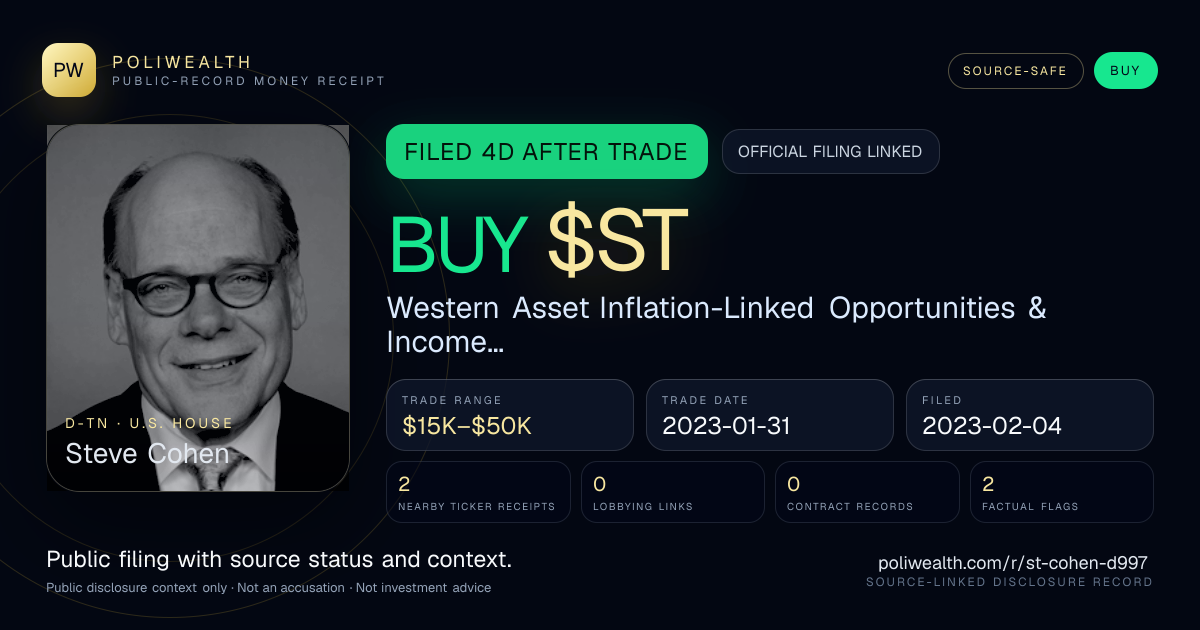The image size is (1200, 630).
Task: Select the SOURCE-SAFE pill badge
Action: [x=1015, y=71]
